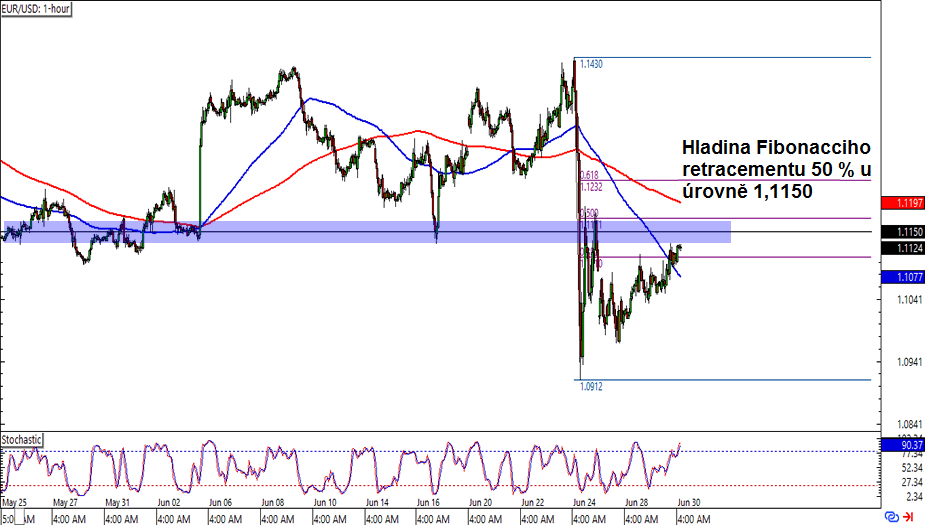Click the small box on the time axis
The image size is (925, 525).
point(19,517)
